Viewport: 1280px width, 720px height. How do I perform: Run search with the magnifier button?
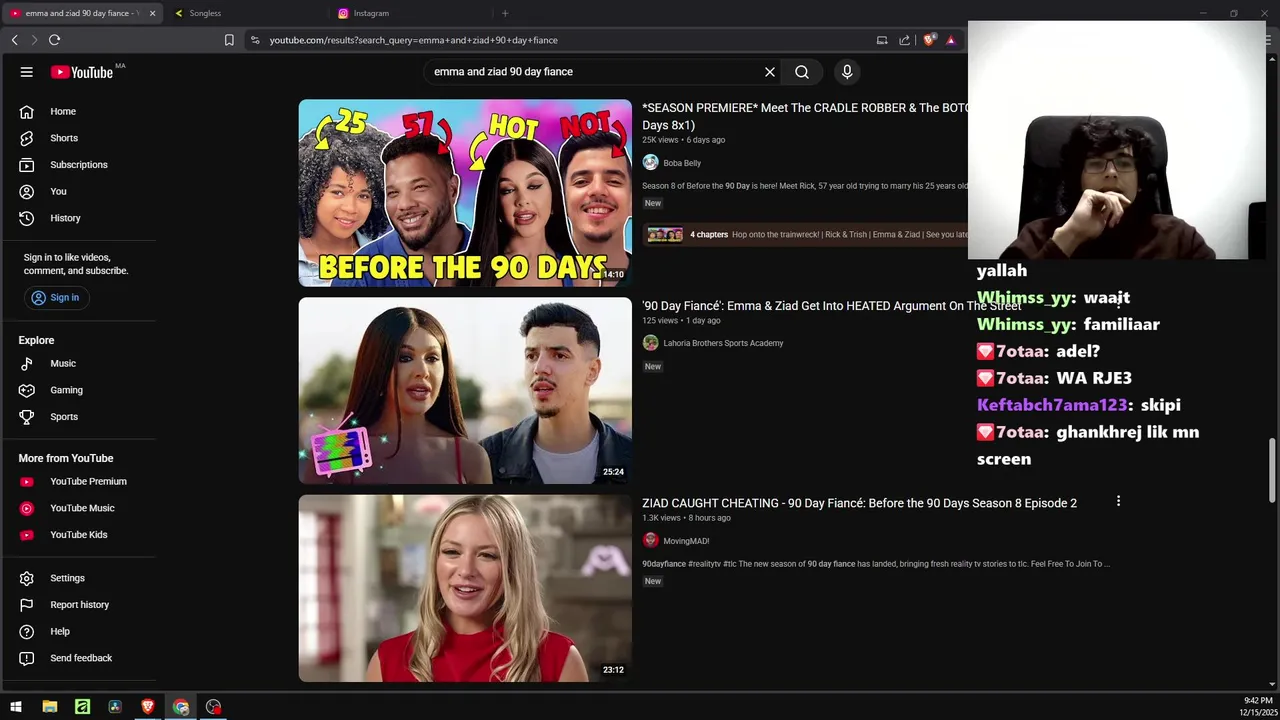pyautogui.click(x=802, y=72)
